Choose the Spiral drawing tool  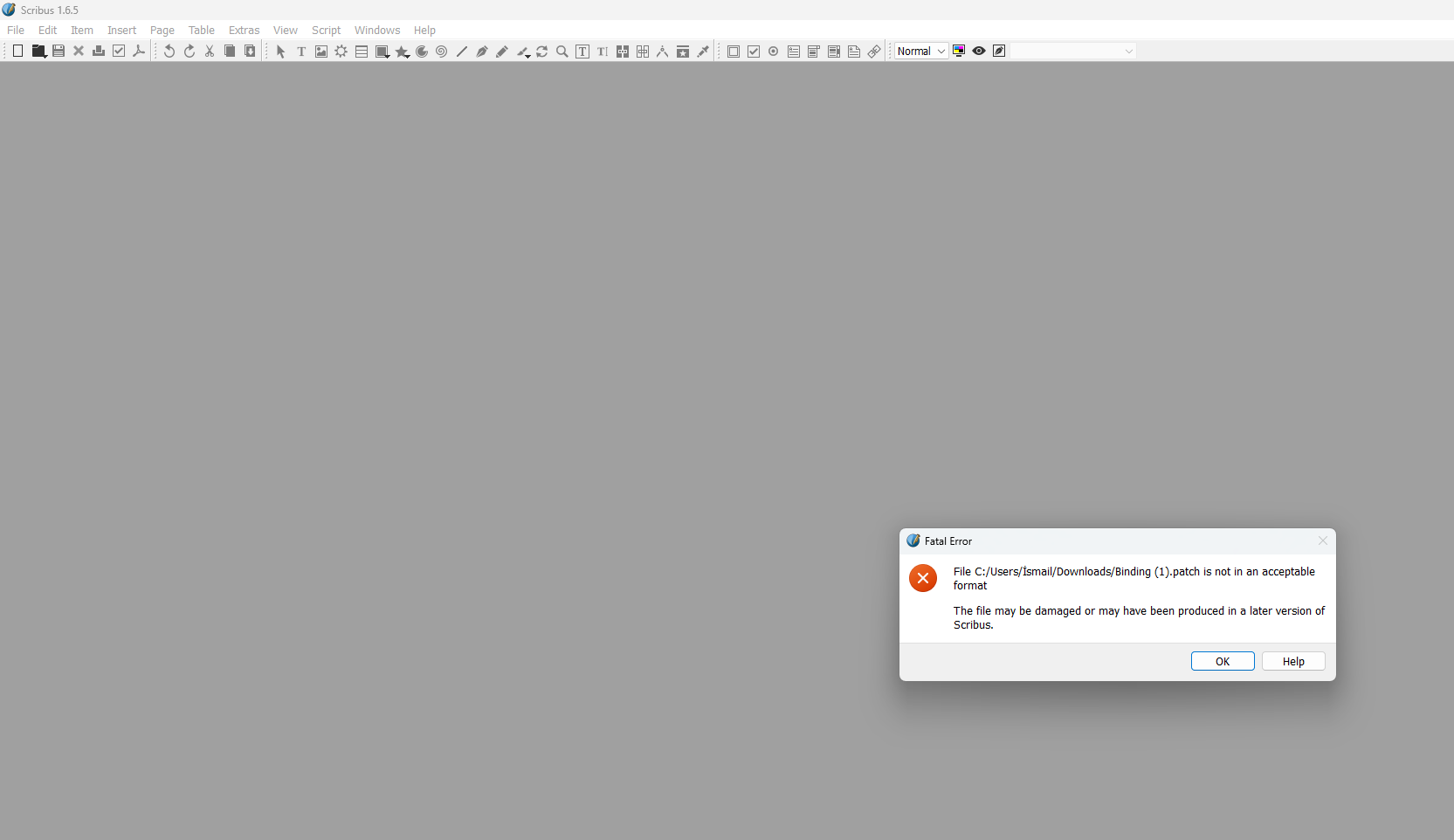point(442,52)
